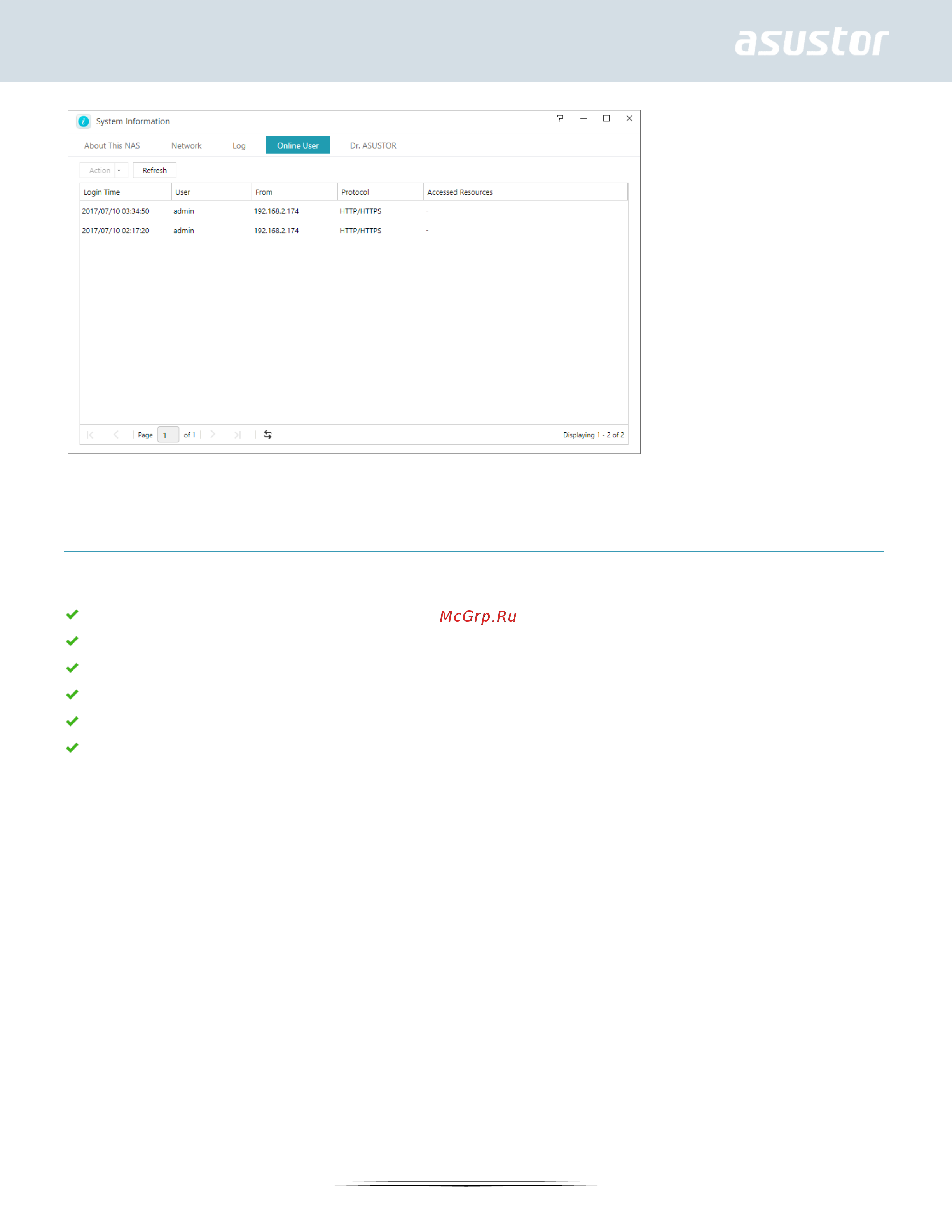Image resolution: width=952 pixels, height=1232 pixels.
Task: Sort by Login Time column header
Action: tap(126, 192)
